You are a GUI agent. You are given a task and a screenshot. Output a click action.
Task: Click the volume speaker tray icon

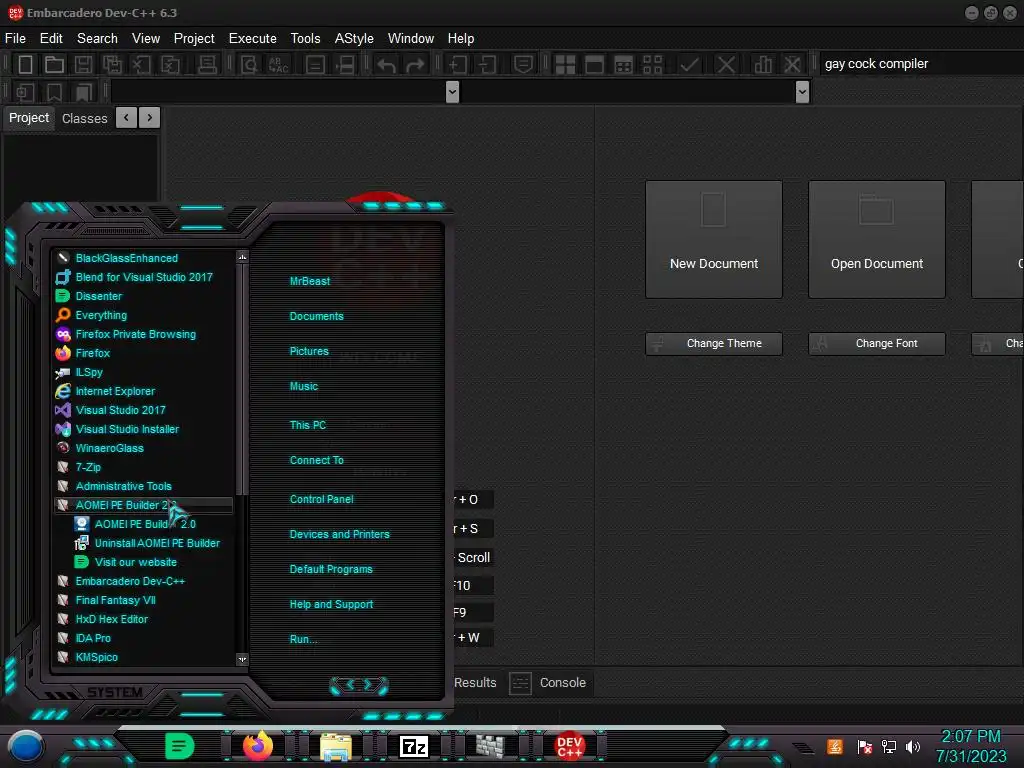[912, 746]
